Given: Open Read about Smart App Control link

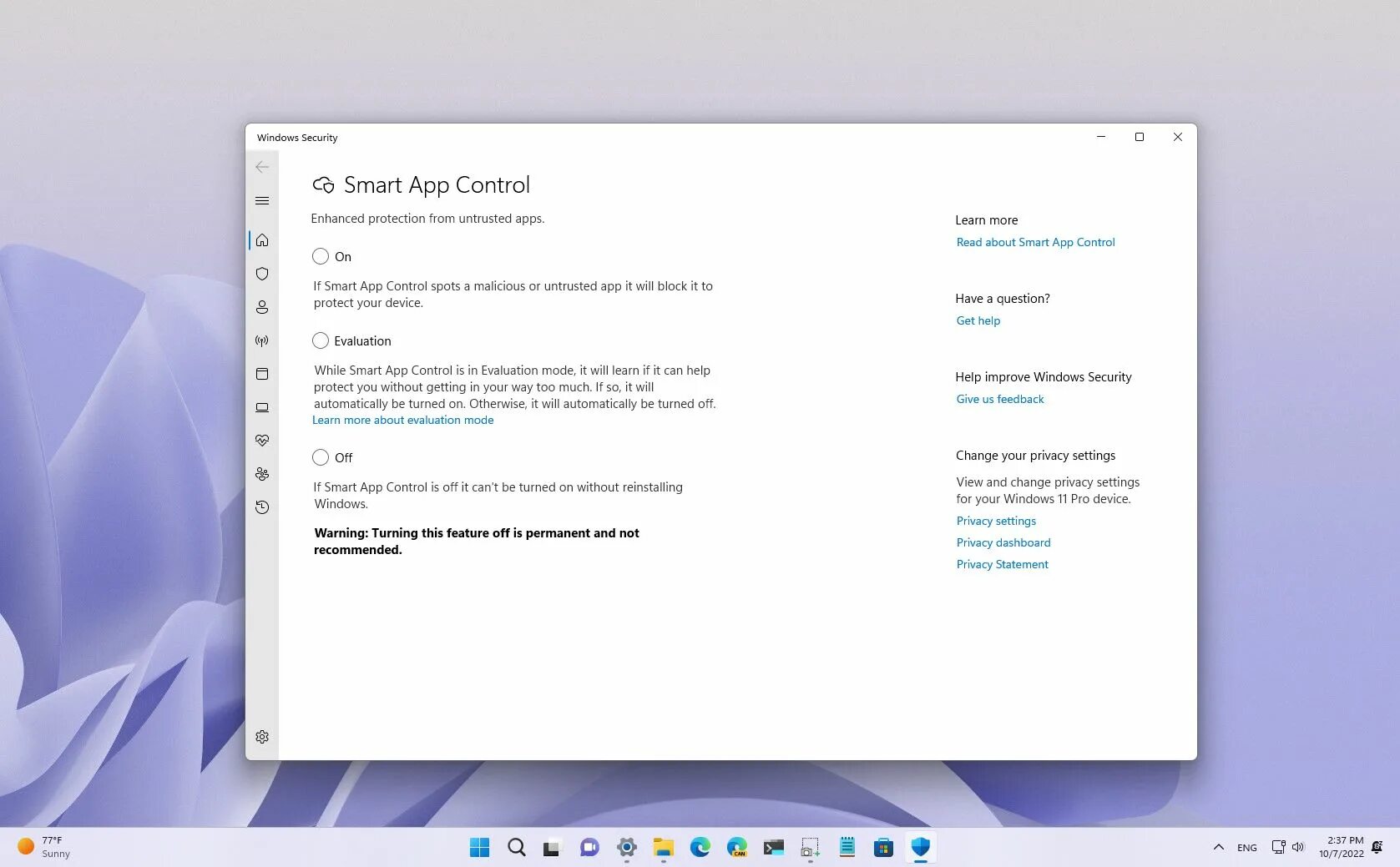Looking at the screenshot, I should [x=1035, y=242].
